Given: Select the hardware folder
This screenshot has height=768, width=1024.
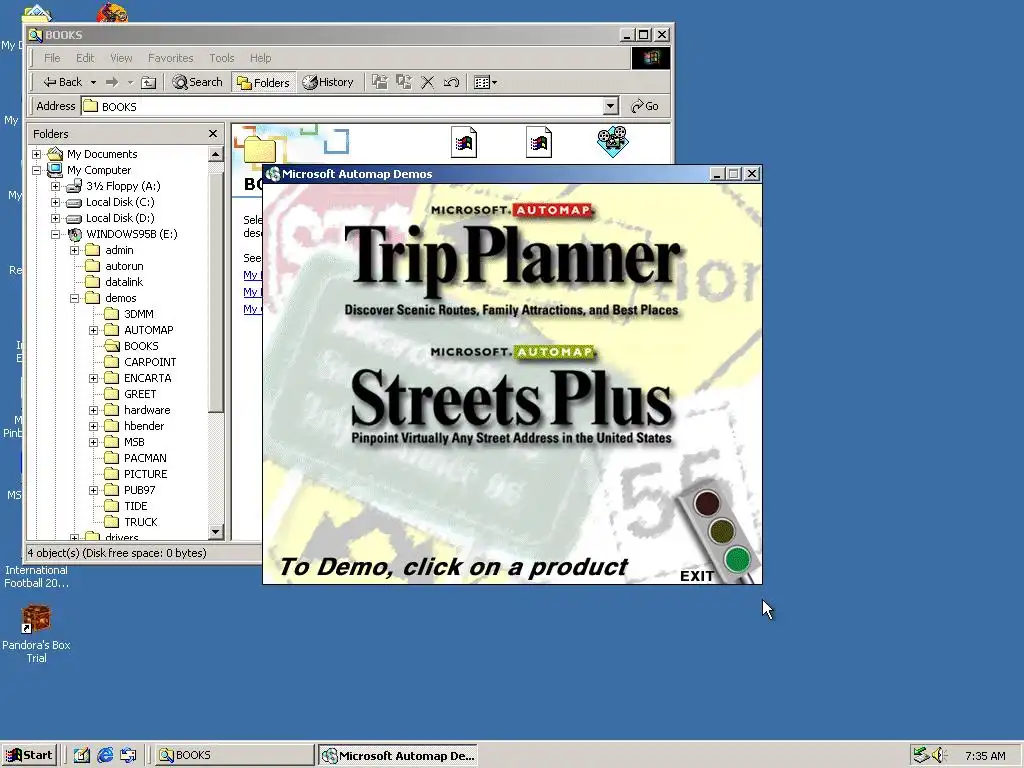Looking at the screenshot, I should (x=147, y=410).
